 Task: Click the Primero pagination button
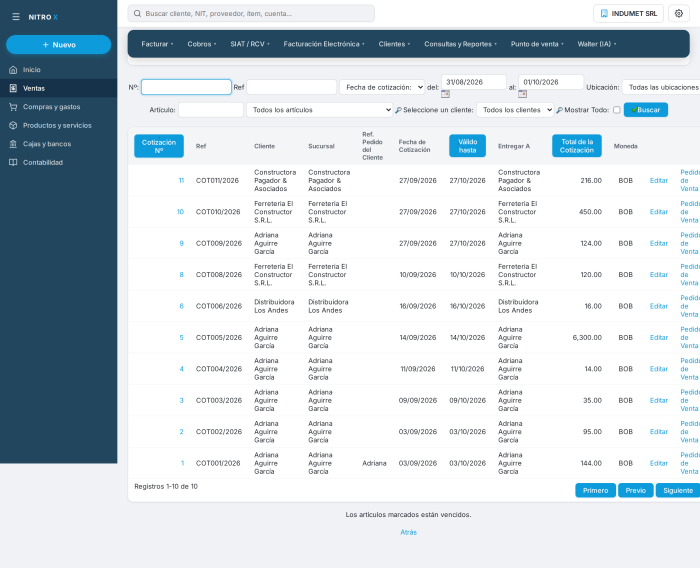pos(596,490)
